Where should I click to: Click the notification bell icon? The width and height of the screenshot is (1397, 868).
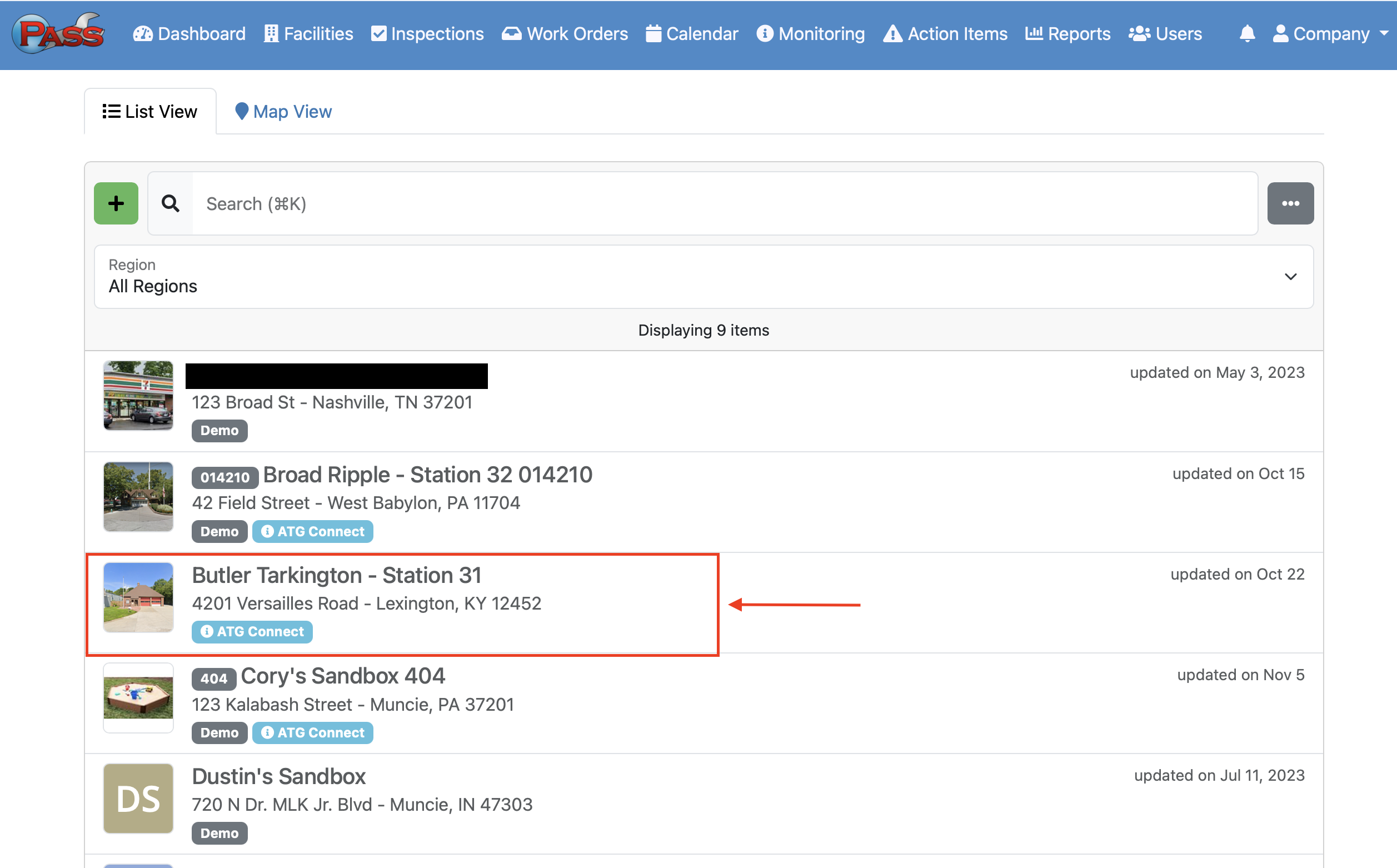[x=1246, y=33]
